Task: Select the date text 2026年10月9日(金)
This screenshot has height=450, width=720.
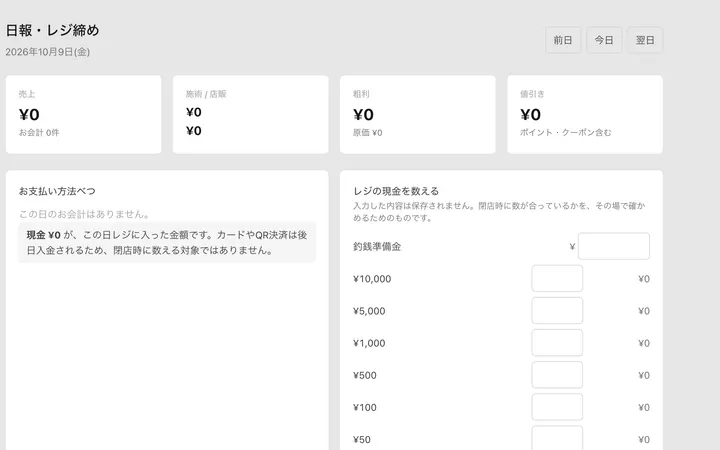Action: [x=48, y=52]
